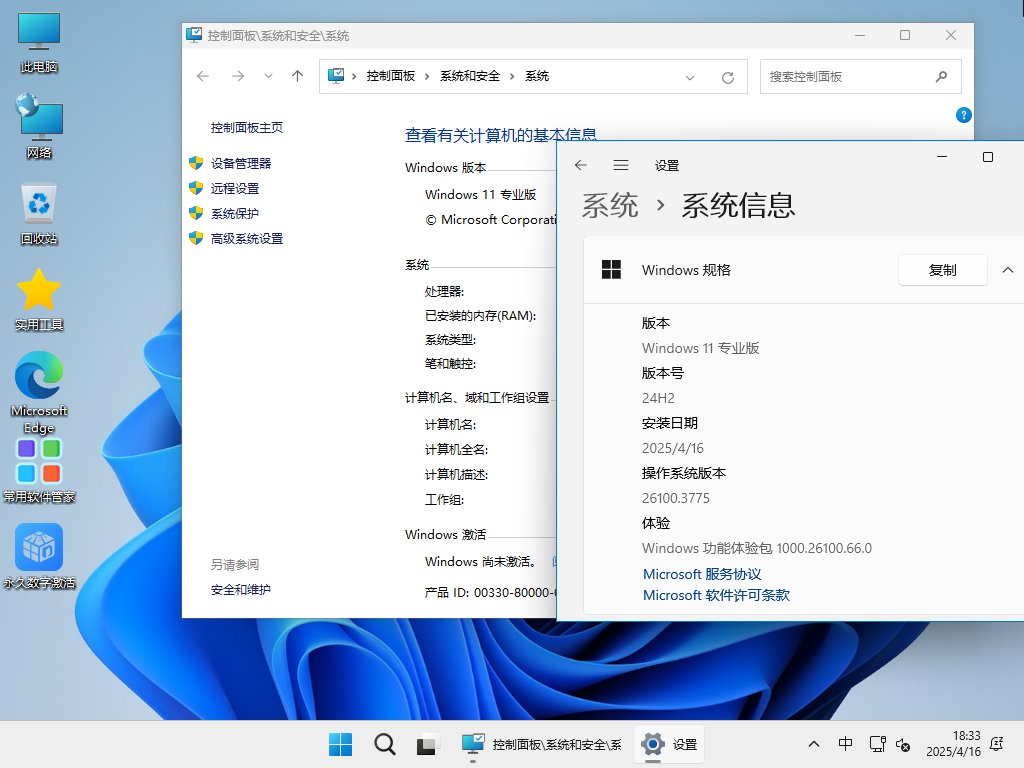
Task: Open the Windows Start button
Action: pos(340,744)
